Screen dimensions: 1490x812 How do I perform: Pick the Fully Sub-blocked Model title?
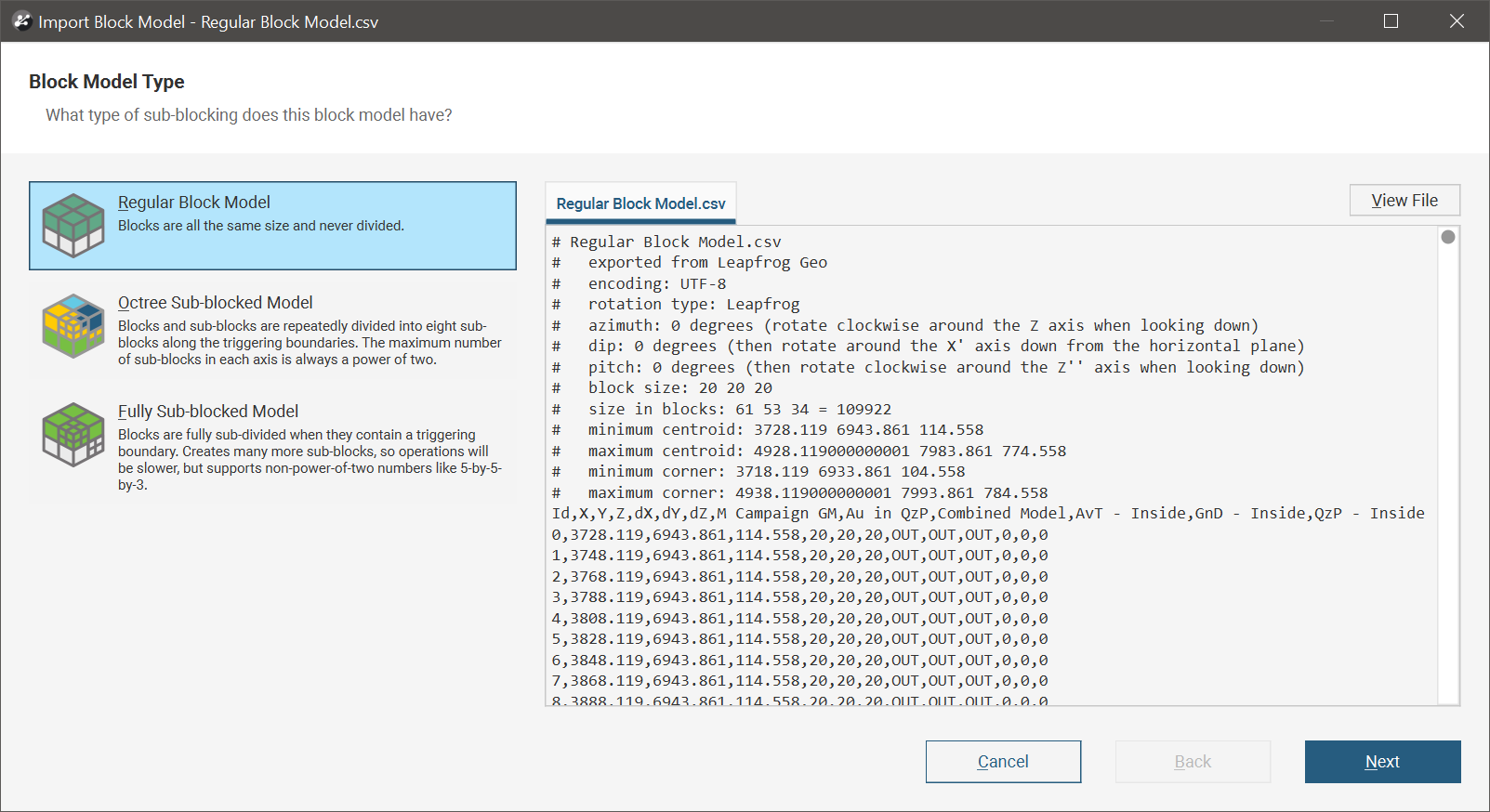207,412
